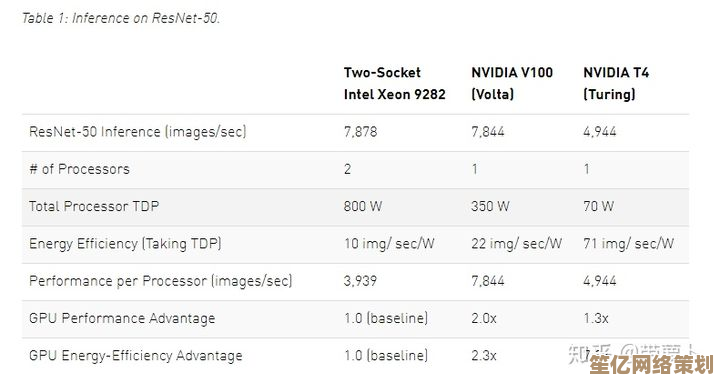Click the ResNet-50 Inference (images/sec) row label
720x383 pixels.
pyautogui.click(x=138, y=132)
